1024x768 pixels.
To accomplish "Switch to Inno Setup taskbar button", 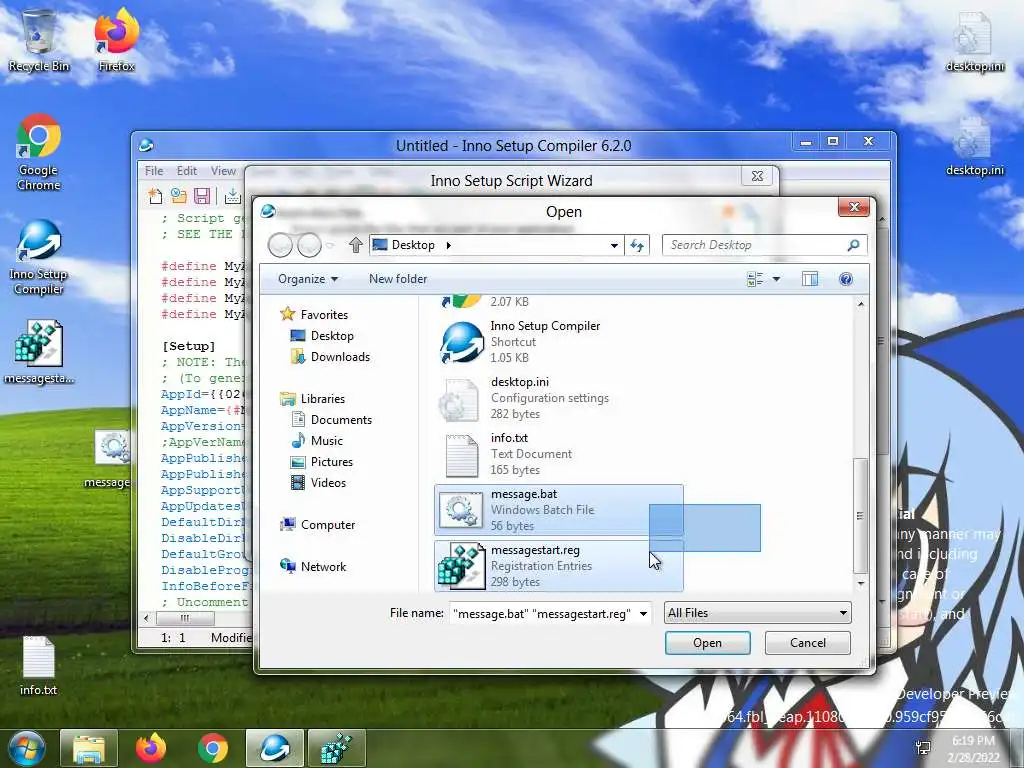I will click(275, 748).
